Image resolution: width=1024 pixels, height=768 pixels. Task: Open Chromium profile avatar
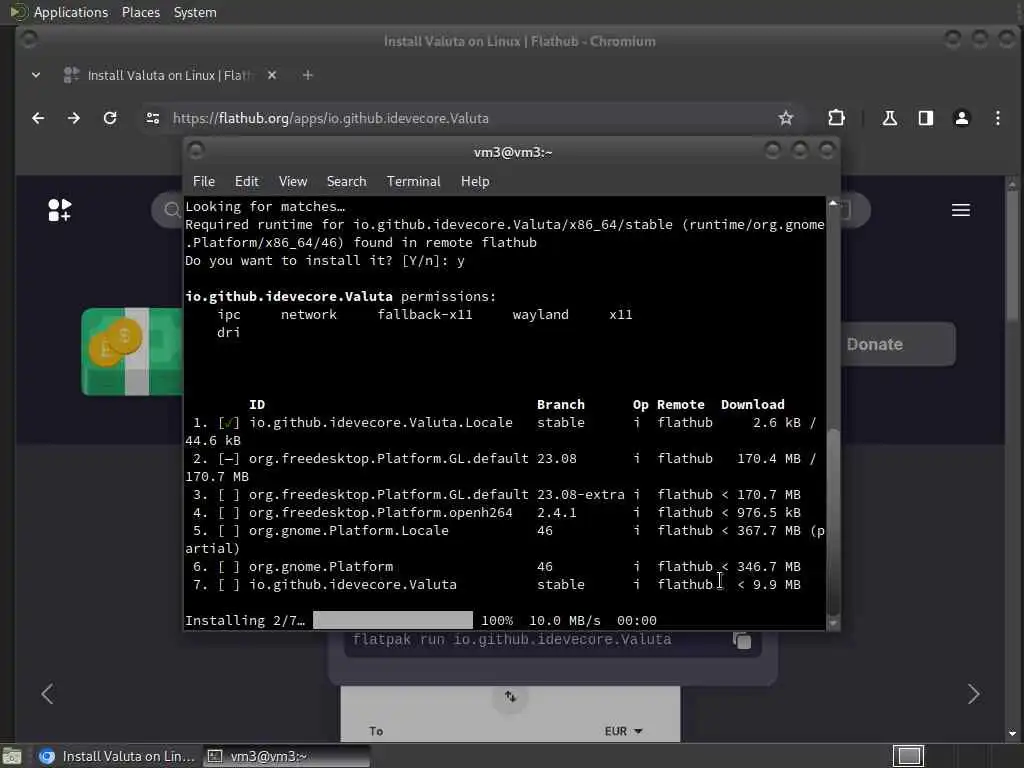[x=961, y=118]
